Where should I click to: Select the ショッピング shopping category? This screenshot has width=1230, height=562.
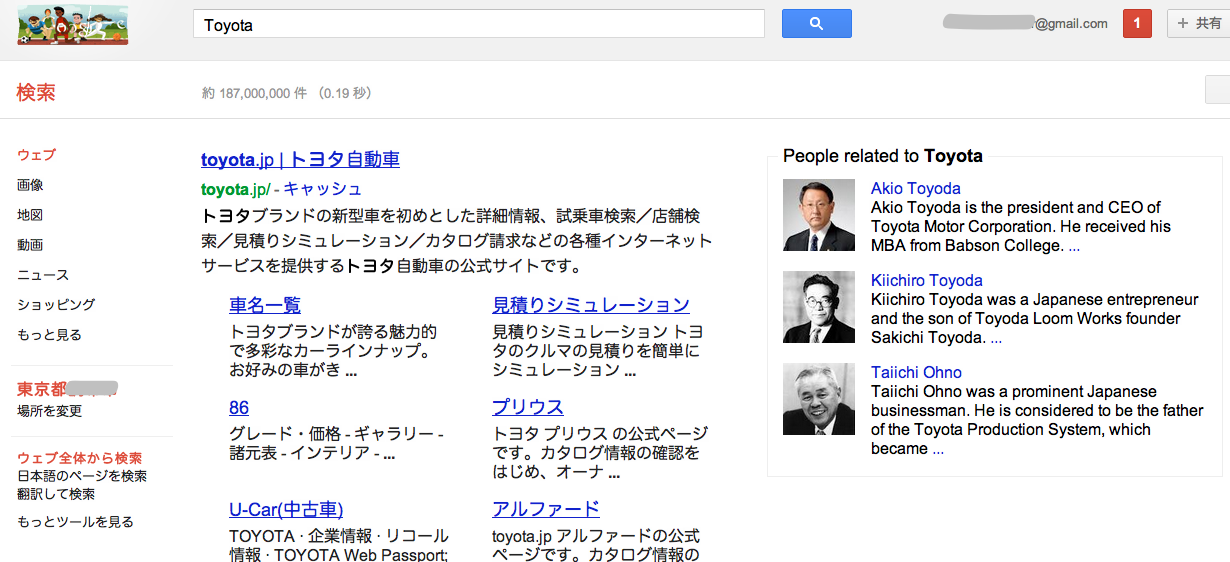56,305
